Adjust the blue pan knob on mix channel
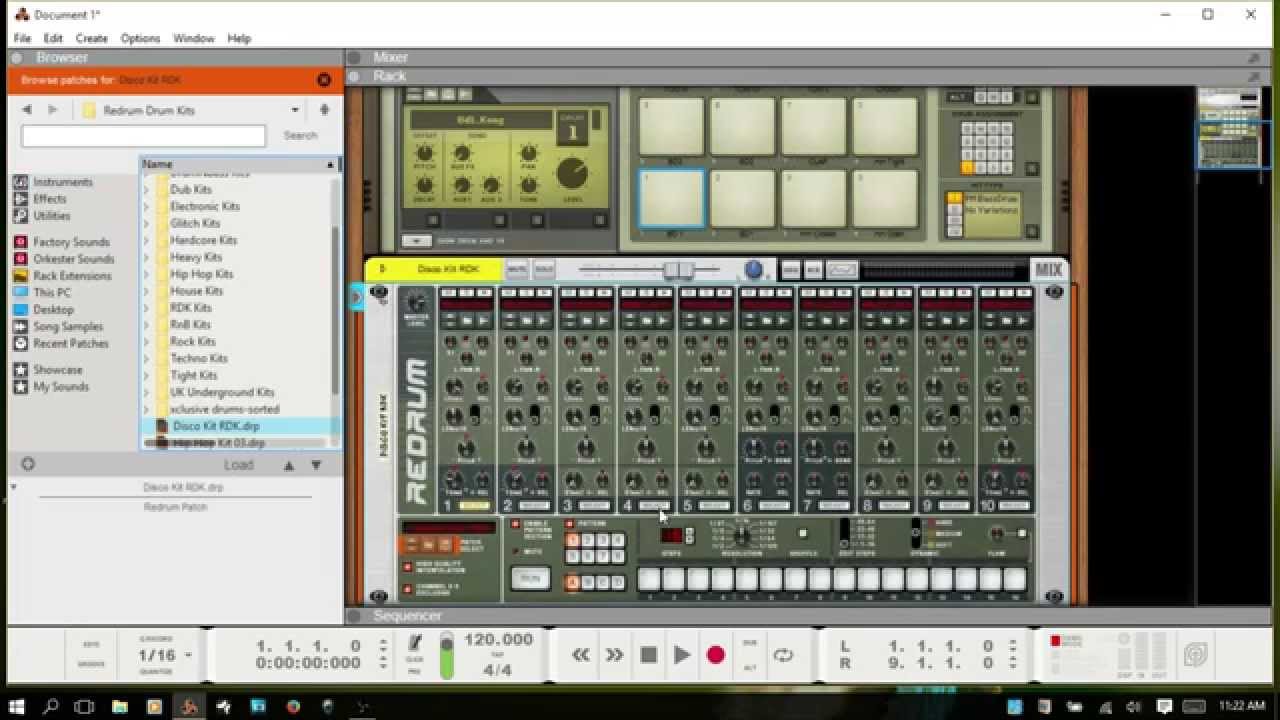Image resolution: width=1280 pixels, height=720 pixels. coord(754,270)
